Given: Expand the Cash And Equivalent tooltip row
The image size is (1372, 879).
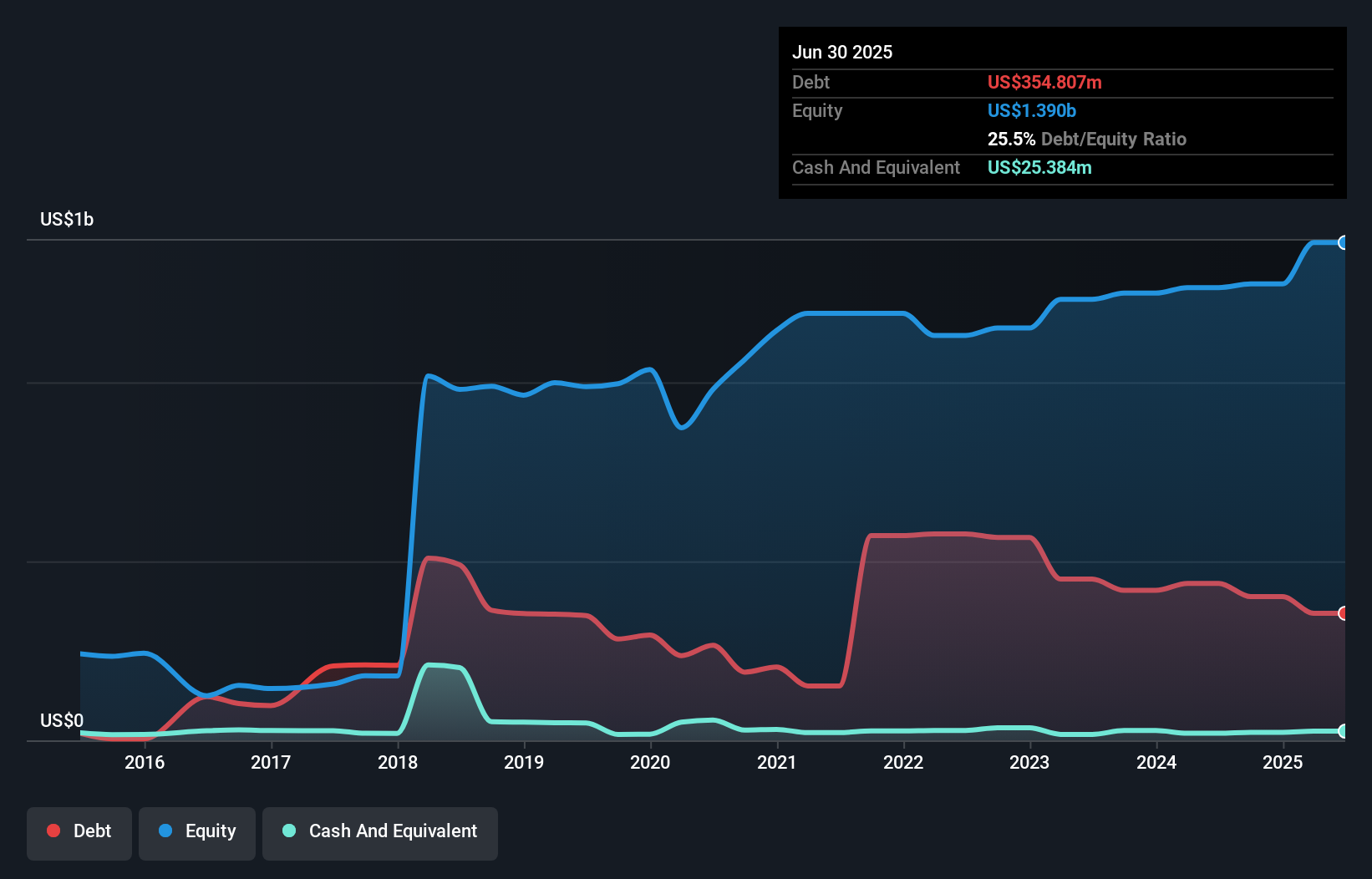Looking at the screenshot, I should 876,167.
